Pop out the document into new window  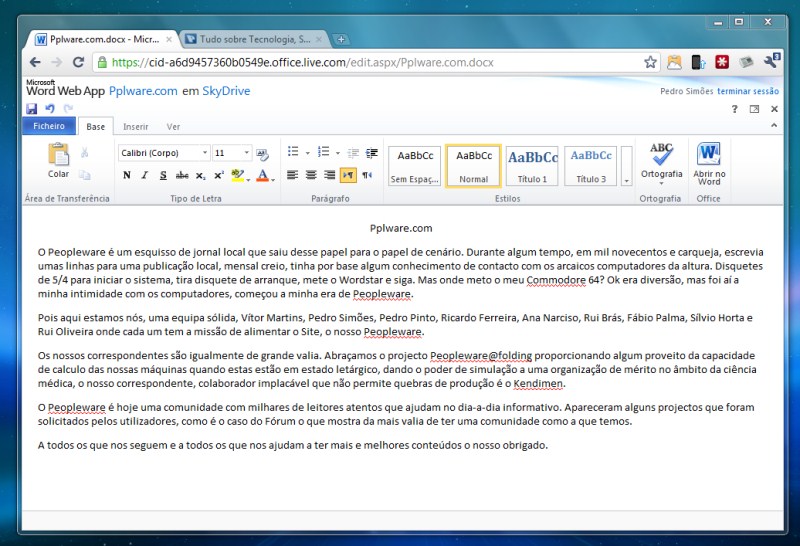754,109
